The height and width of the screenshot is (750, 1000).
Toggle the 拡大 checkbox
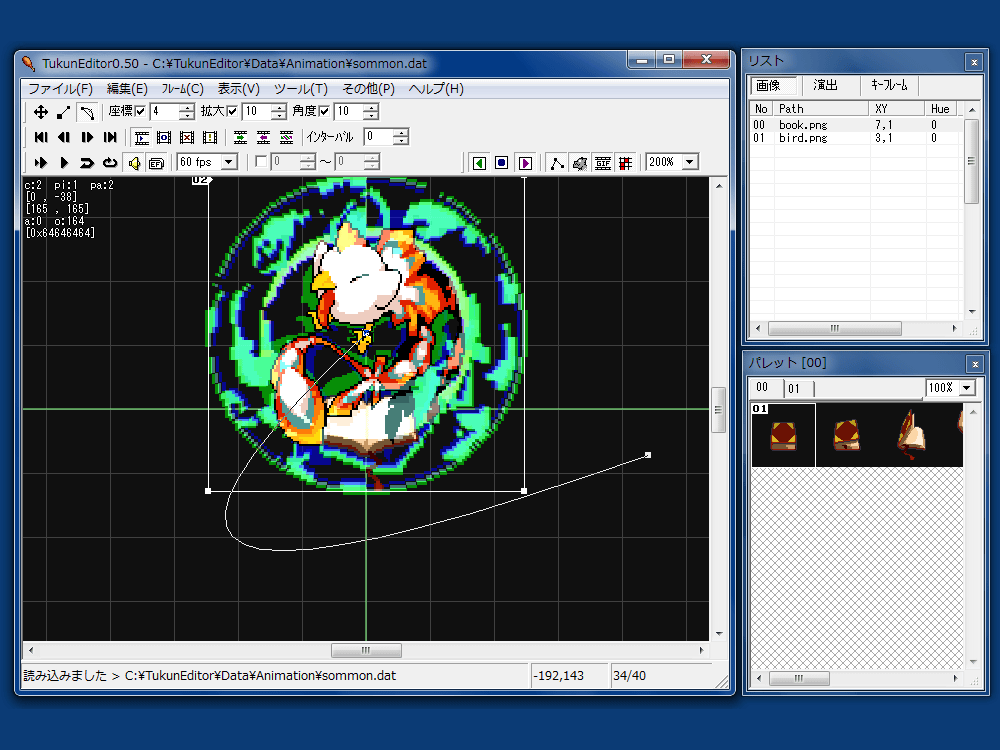coord(232,112)
